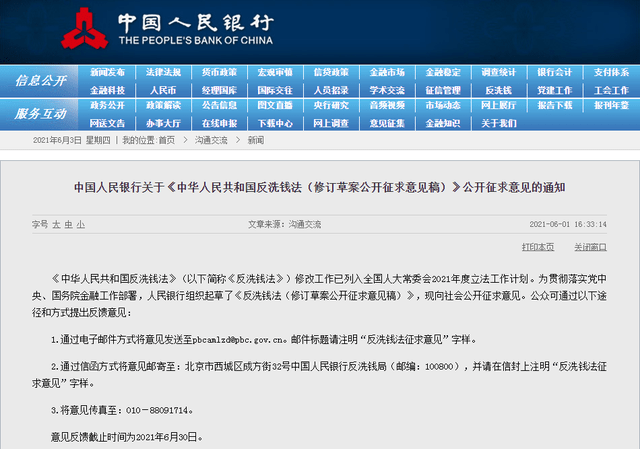Visit the 在线申报 page

point(219,123)
